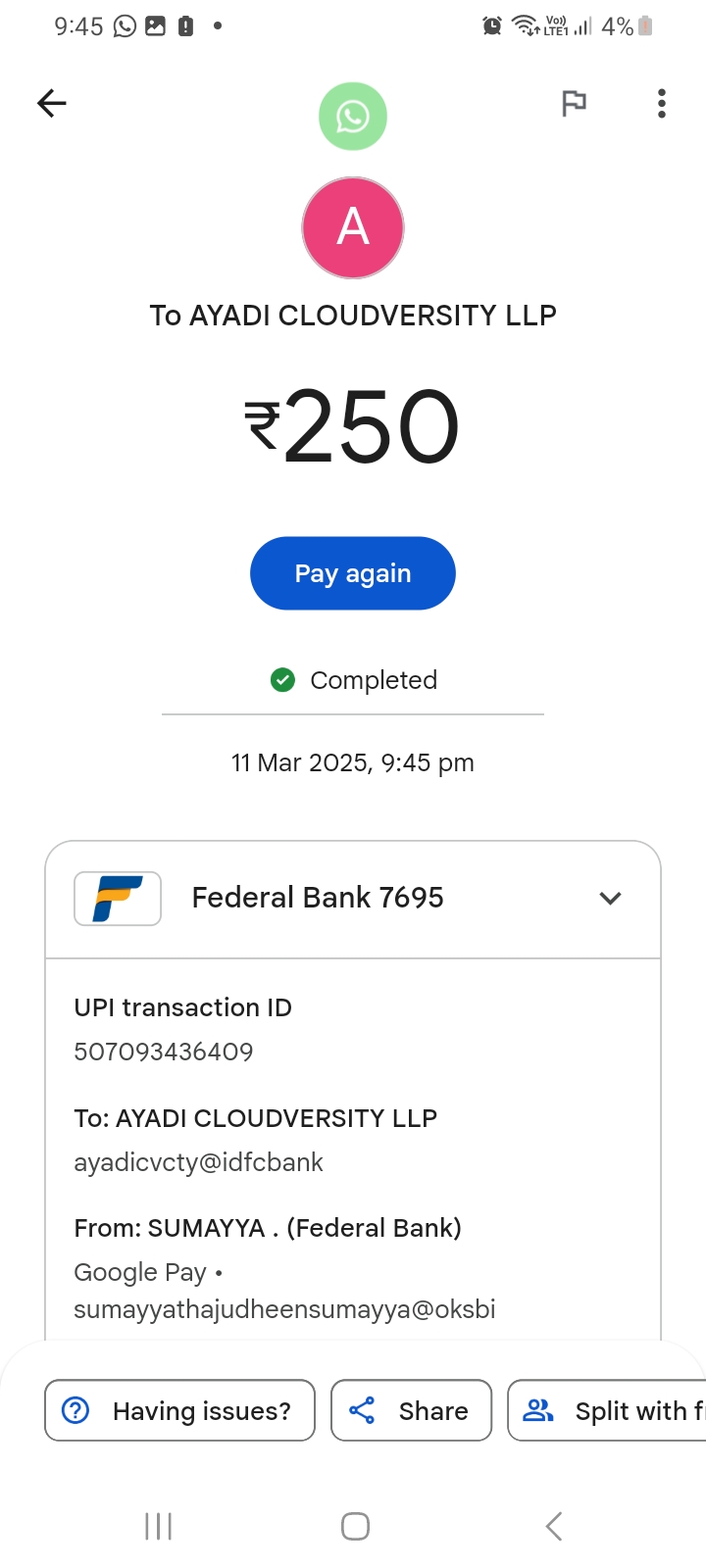Tap the ayadicvcty@idfcbank UPI address
Image resolution: width=706 pixels, height=1568 pixels.
click(199, 1162)
